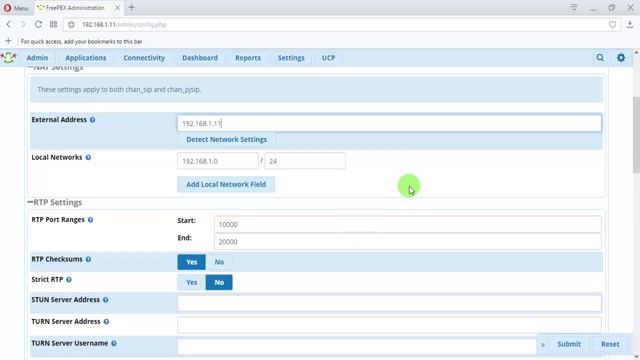The height and width of the screenshot is (360, 640).
Task: Set Strict RTP to No
Action: pos(219,282)
